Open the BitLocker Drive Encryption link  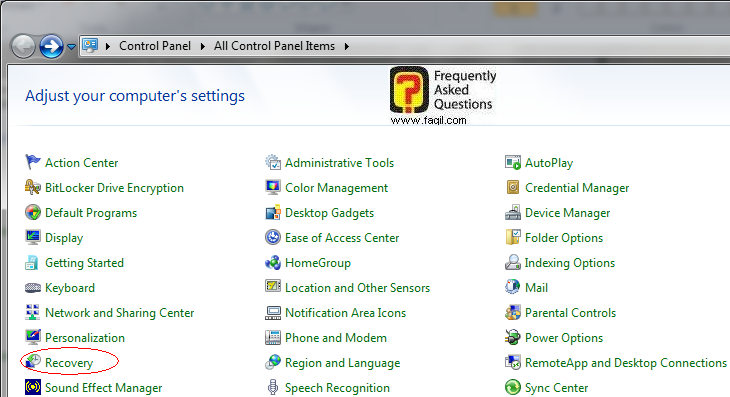114,188
